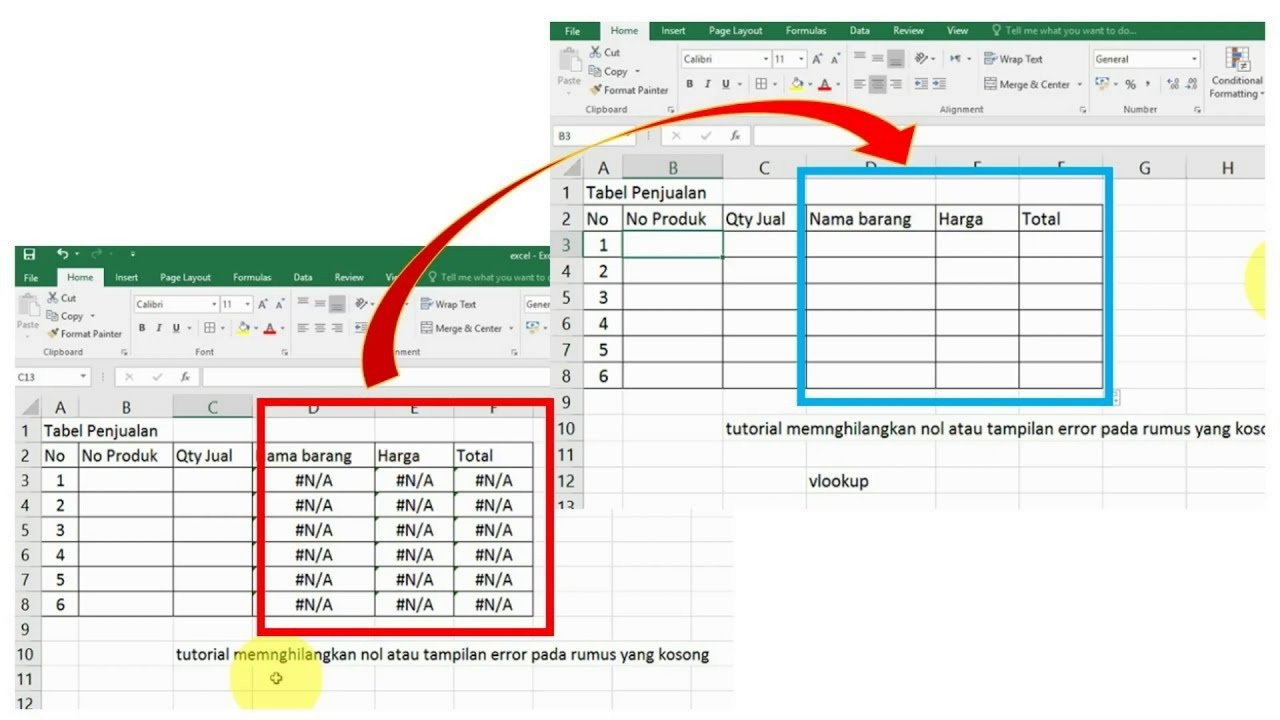
Task: Click Borders icon in right Excel window
Action: (761, 84)
